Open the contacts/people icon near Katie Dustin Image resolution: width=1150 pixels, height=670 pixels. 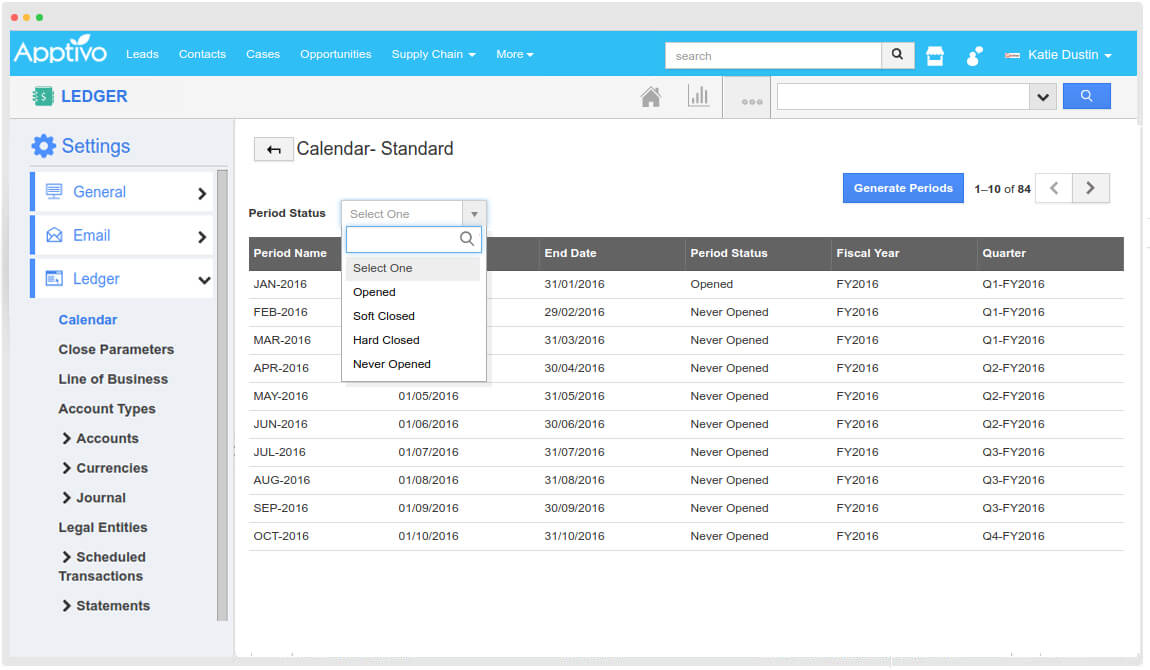pos(972,56)
